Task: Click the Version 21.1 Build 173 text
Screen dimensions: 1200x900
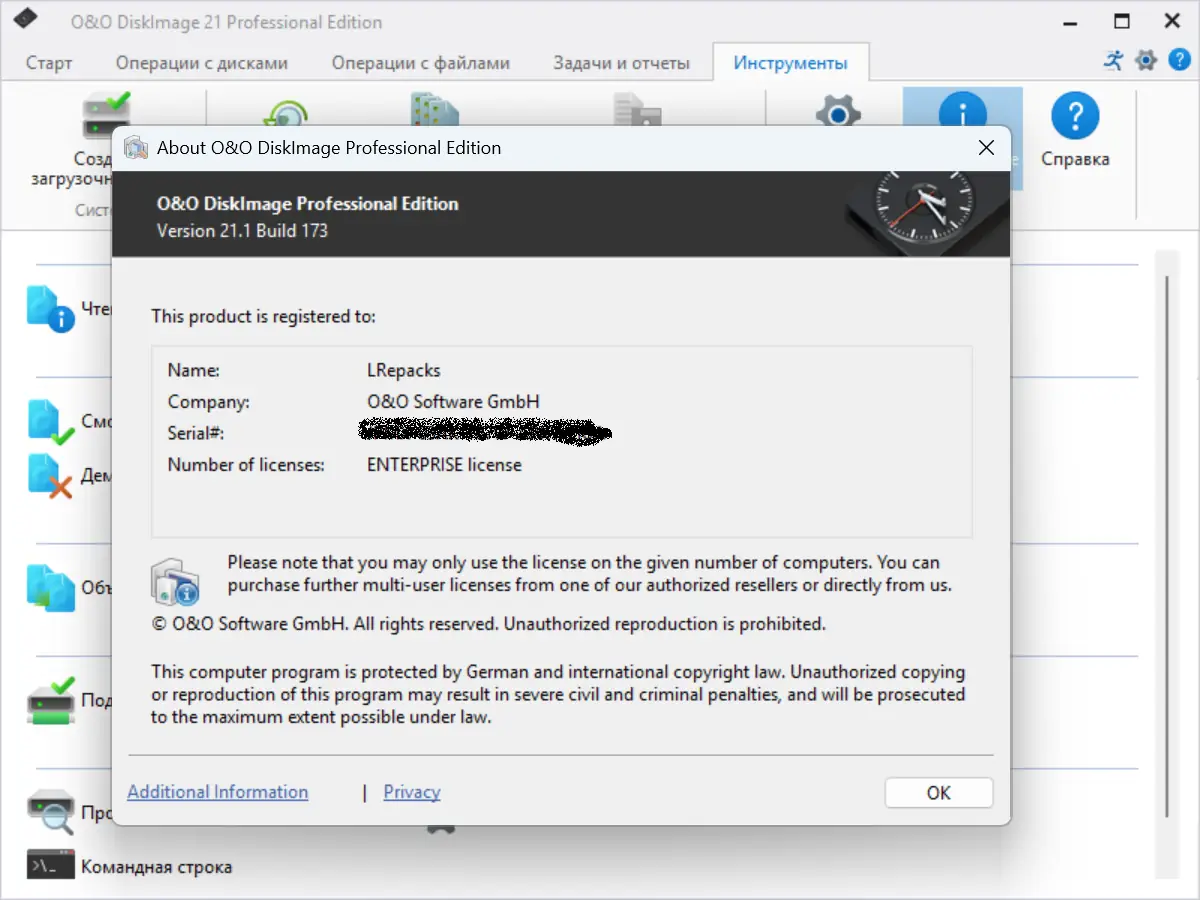Action: [243, 231]
